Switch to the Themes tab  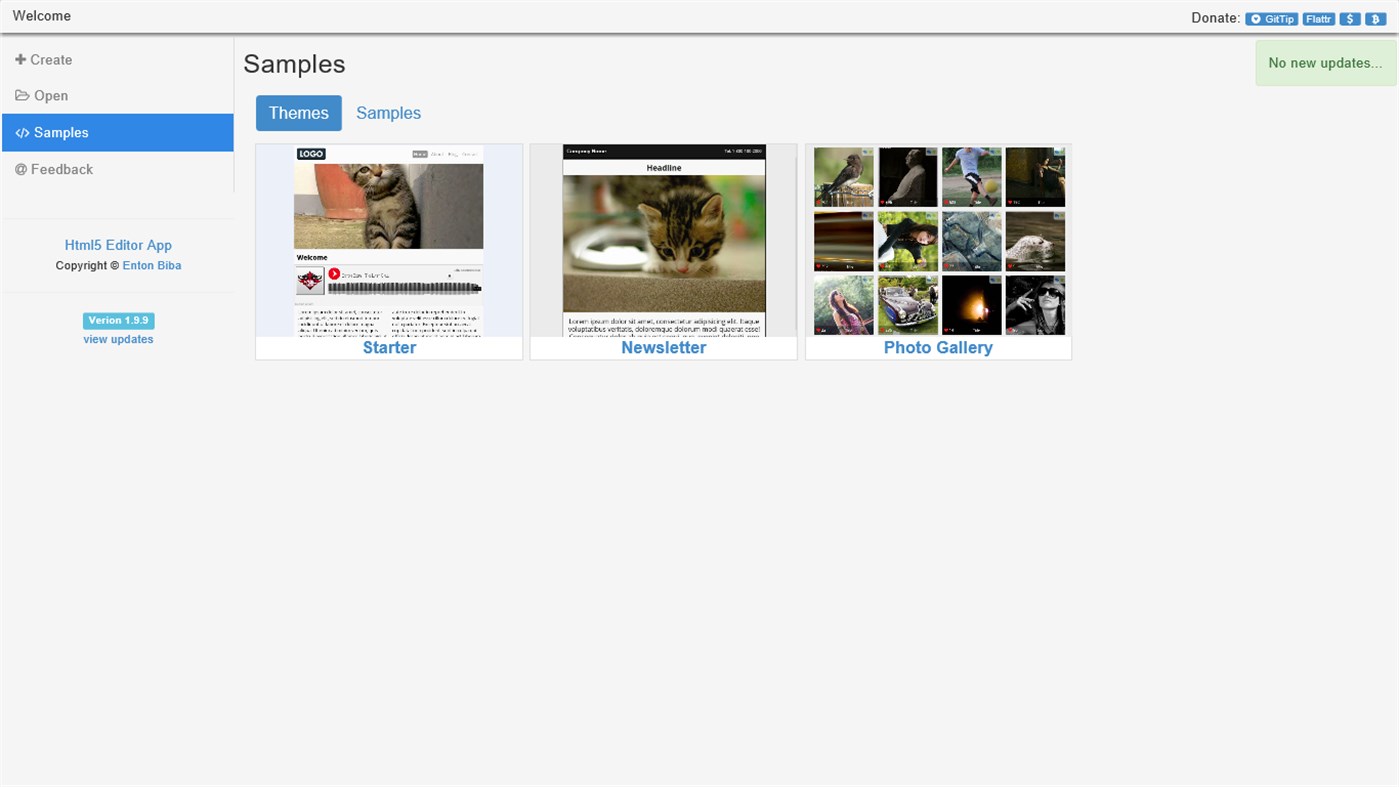point(299,113)
